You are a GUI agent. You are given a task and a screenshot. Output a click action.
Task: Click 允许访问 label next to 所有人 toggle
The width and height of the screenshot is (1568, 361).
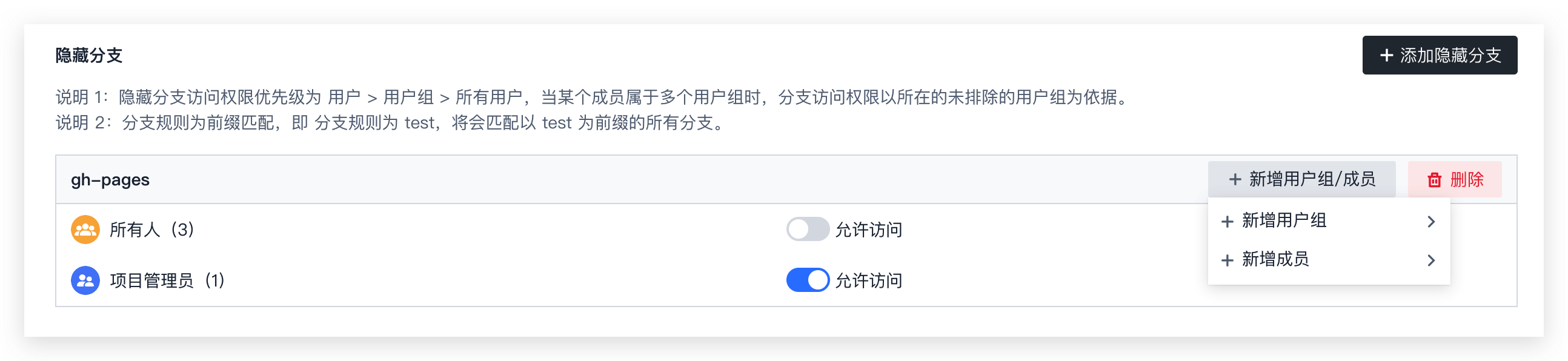[x=868, y=230]
